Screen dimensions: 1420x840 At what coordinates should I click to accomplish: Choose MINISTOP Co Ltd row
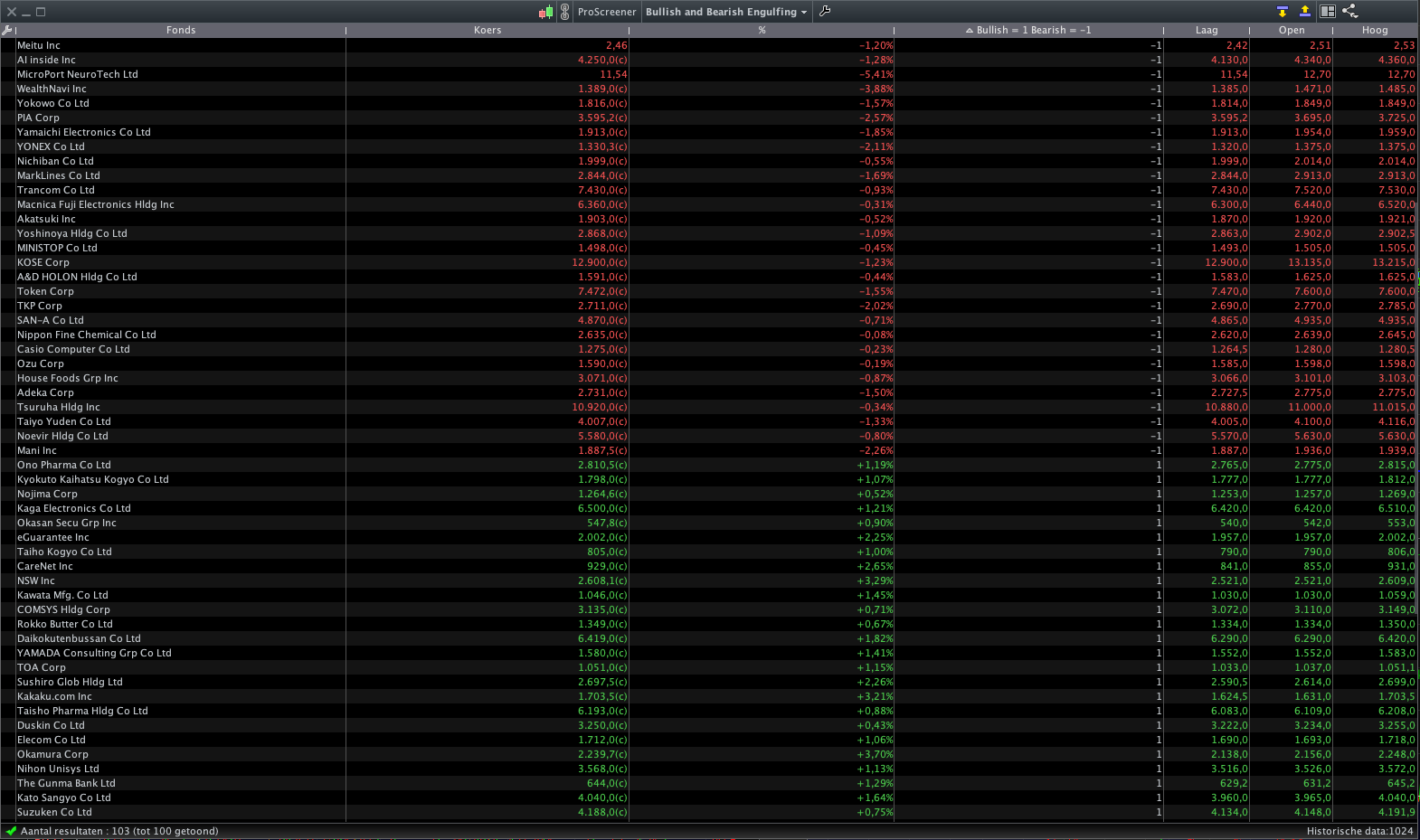click(709, 248)
